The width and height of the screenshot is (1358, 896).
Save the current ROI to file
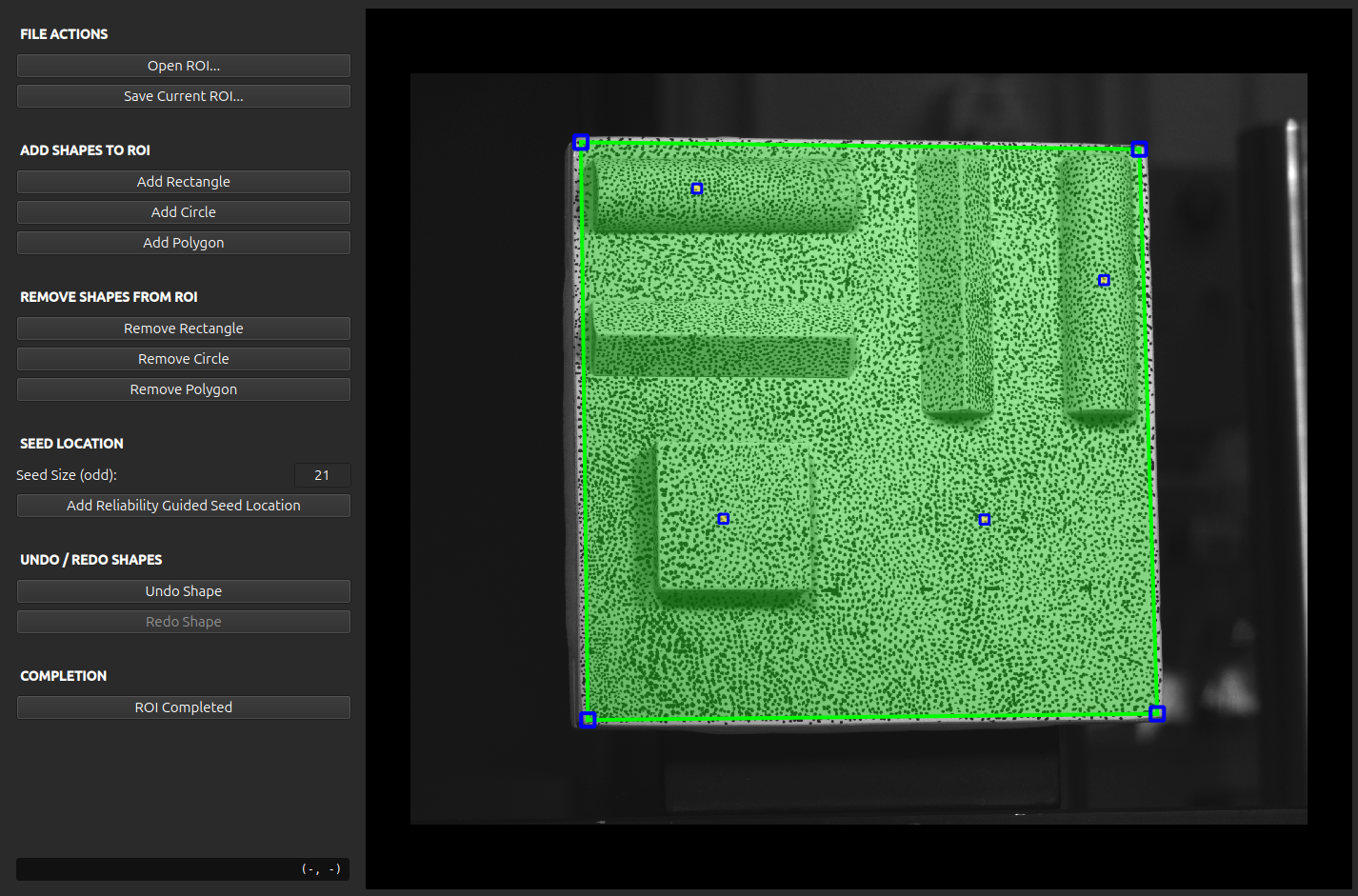click(x=184, y=96)
